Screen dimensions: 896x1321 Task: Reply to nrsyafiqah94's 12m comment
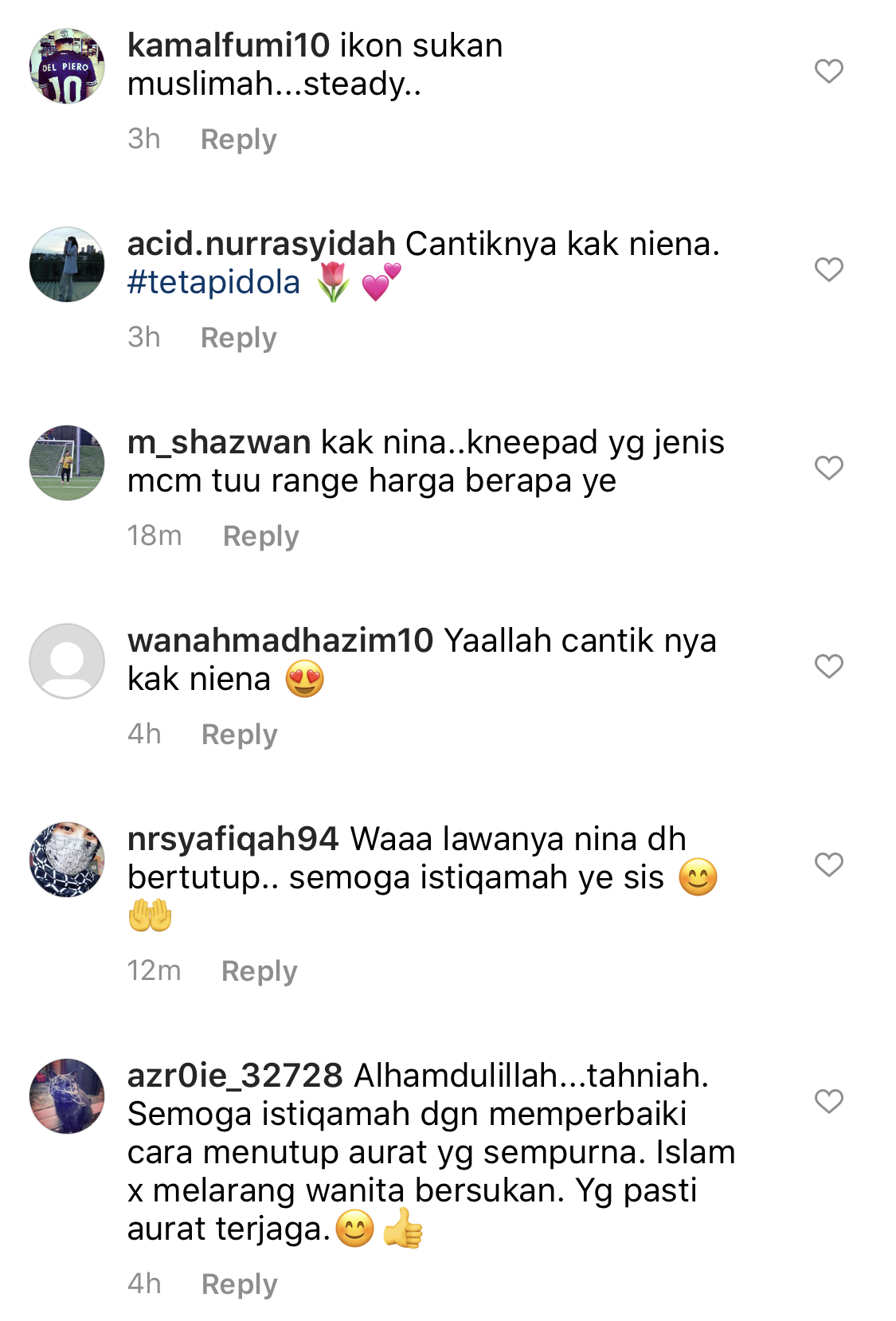click(x=259, y=971)
